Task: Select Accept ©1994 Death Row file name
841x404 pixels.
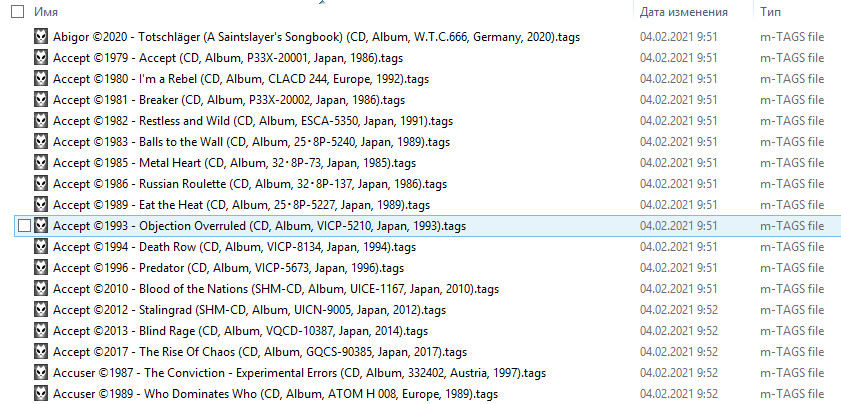Action: (234, 247)
